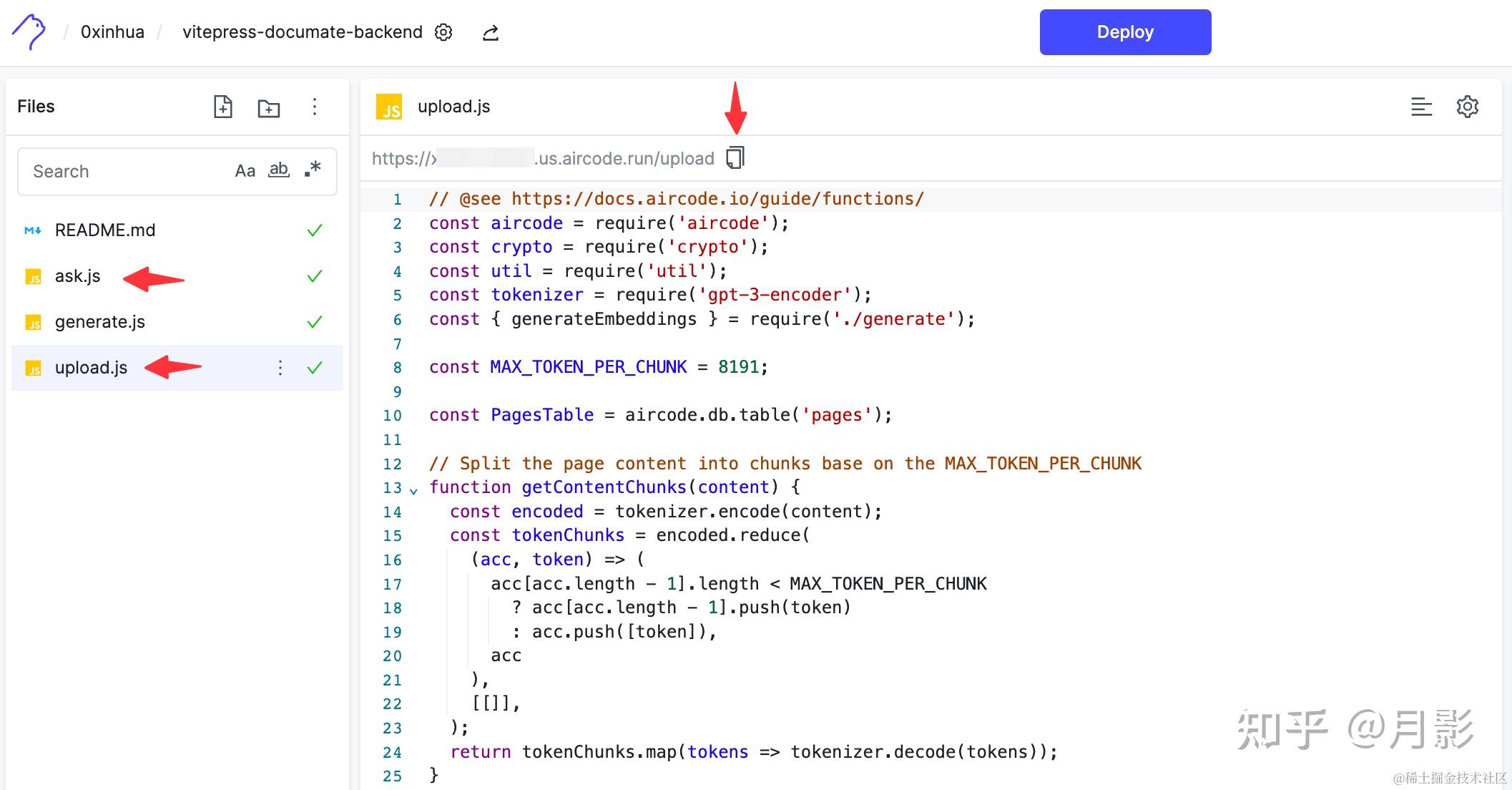This screenshot has height=790, width=1512.
Task: Click the share project icon
Action: pos(490,32)
